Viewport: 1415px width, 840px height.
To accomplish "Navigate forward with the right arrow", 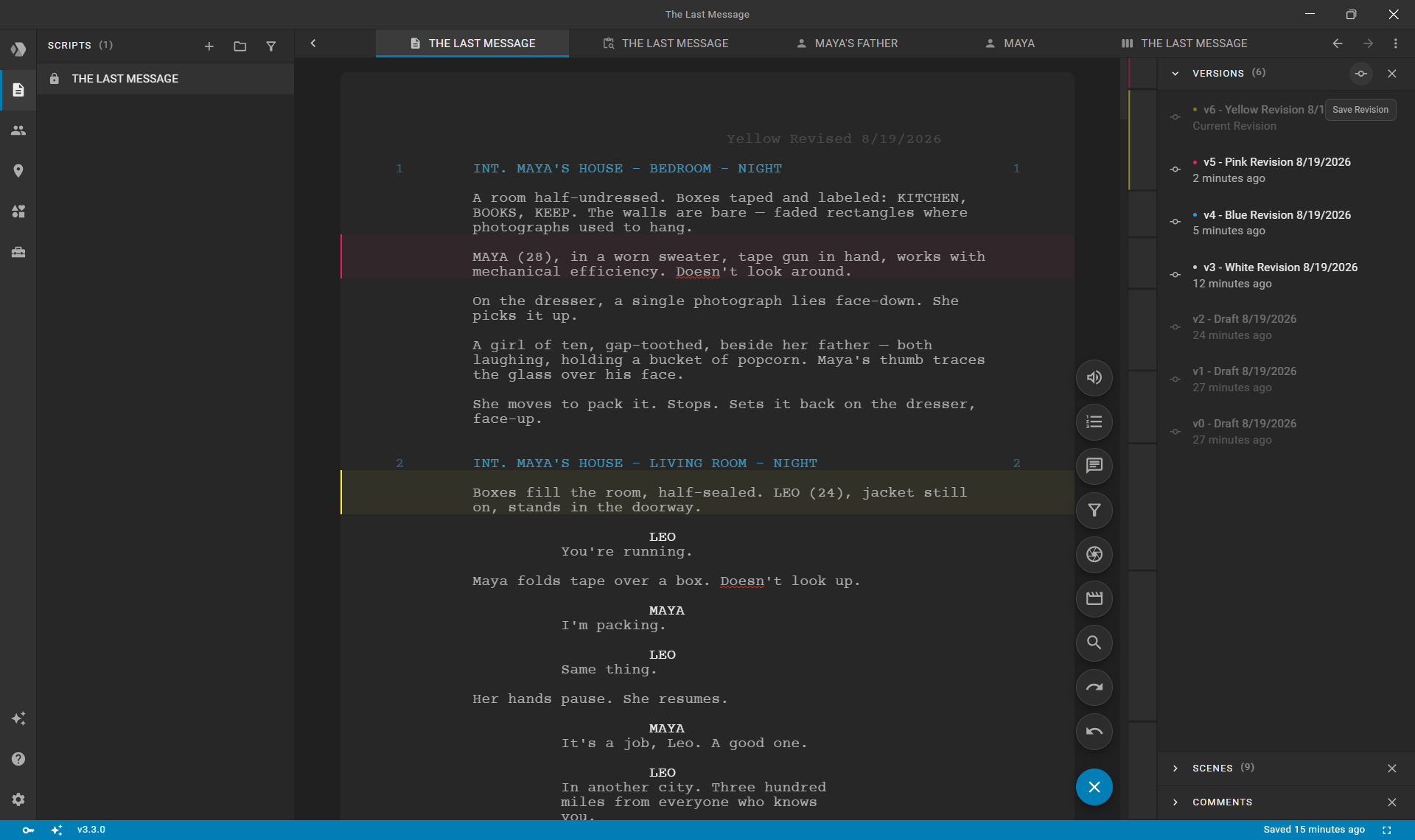I will pyautogui.click(x=1368, y=43).
